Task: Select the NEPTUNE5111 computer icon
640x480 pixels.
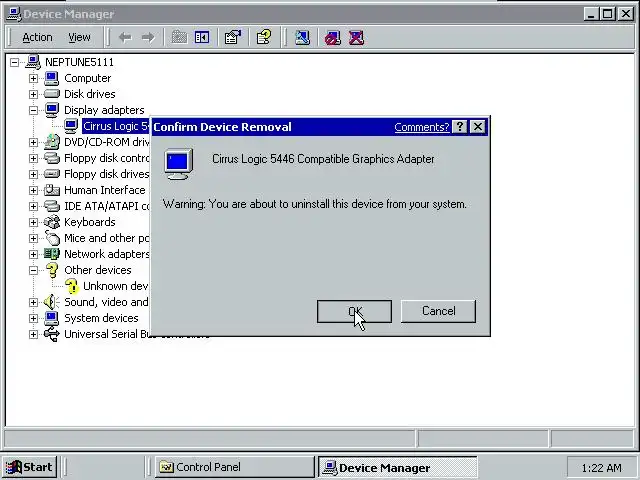Action: click(x=33, y=62)
